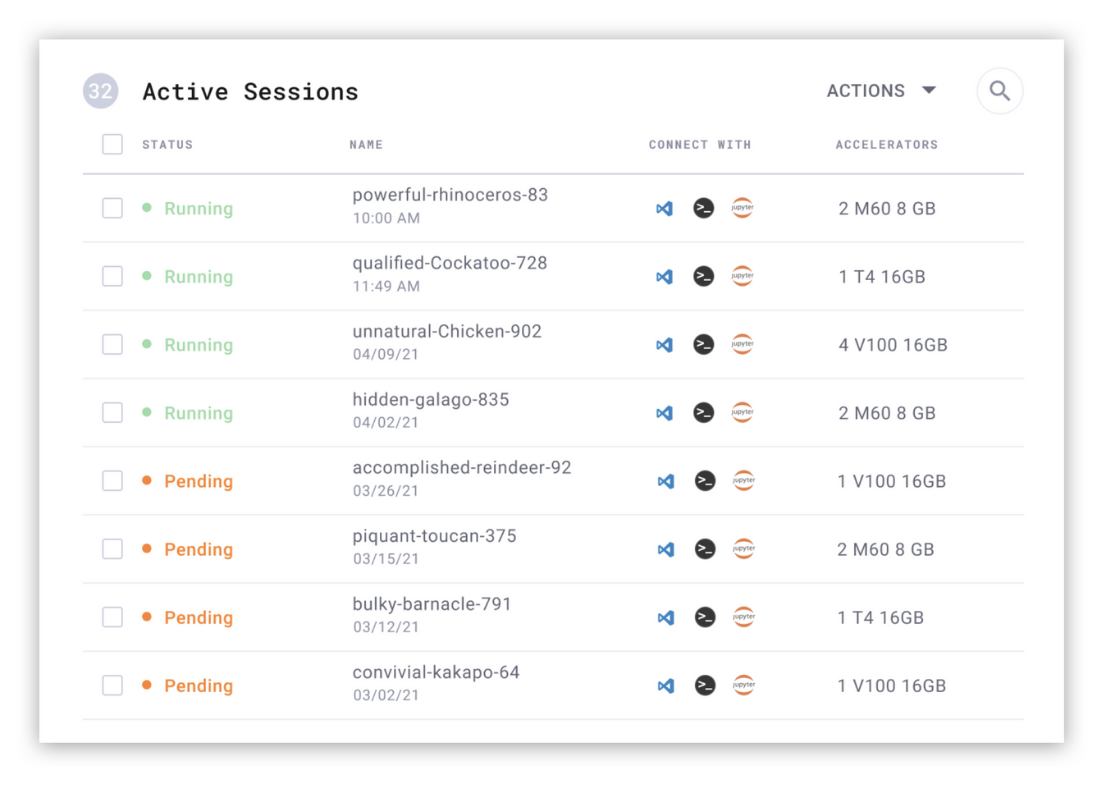Image resolution: width=1106 pixels, height=786 pixels.
Task: Open bulky-barnacle-791 in VS Code
Action: (x=665, y=618)
